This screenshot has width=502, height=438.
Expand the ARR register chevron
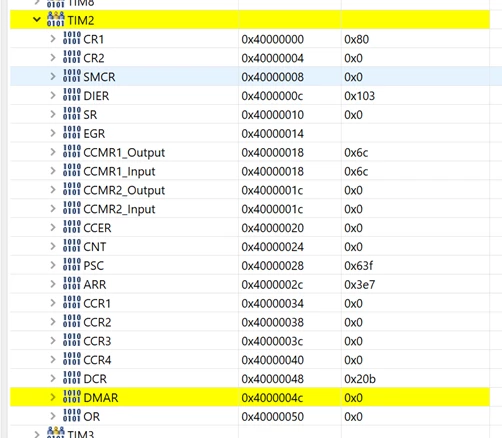pyautogui.click(x=53, y=284)
